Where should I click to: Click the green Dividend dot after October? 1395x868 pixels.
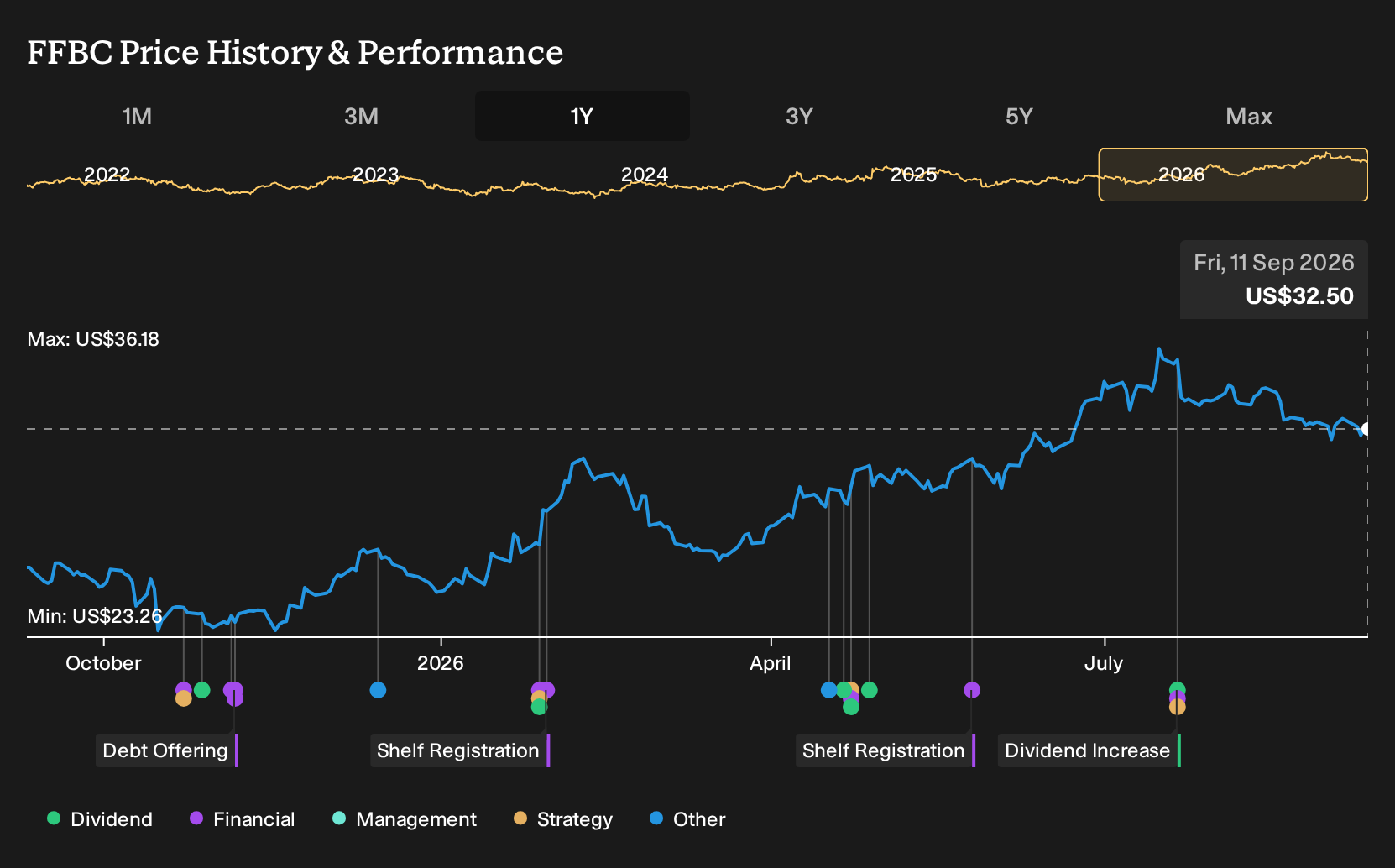[x=201, y=690]
